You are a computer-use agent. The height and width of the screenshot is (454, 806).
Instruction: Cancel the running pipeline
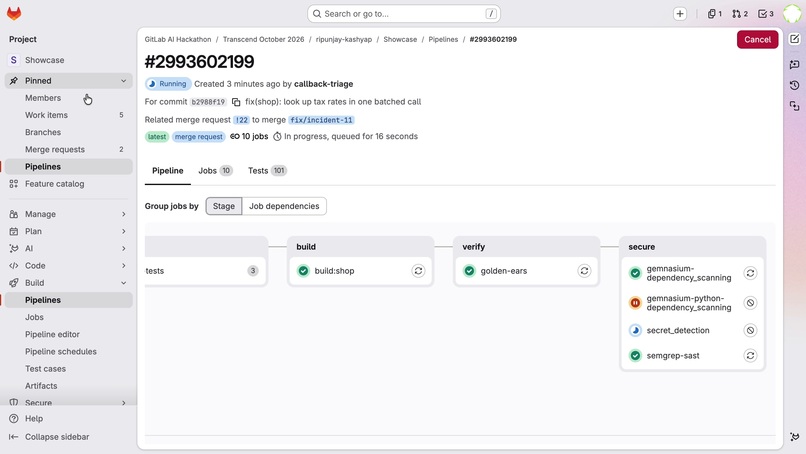pos(757,40)
